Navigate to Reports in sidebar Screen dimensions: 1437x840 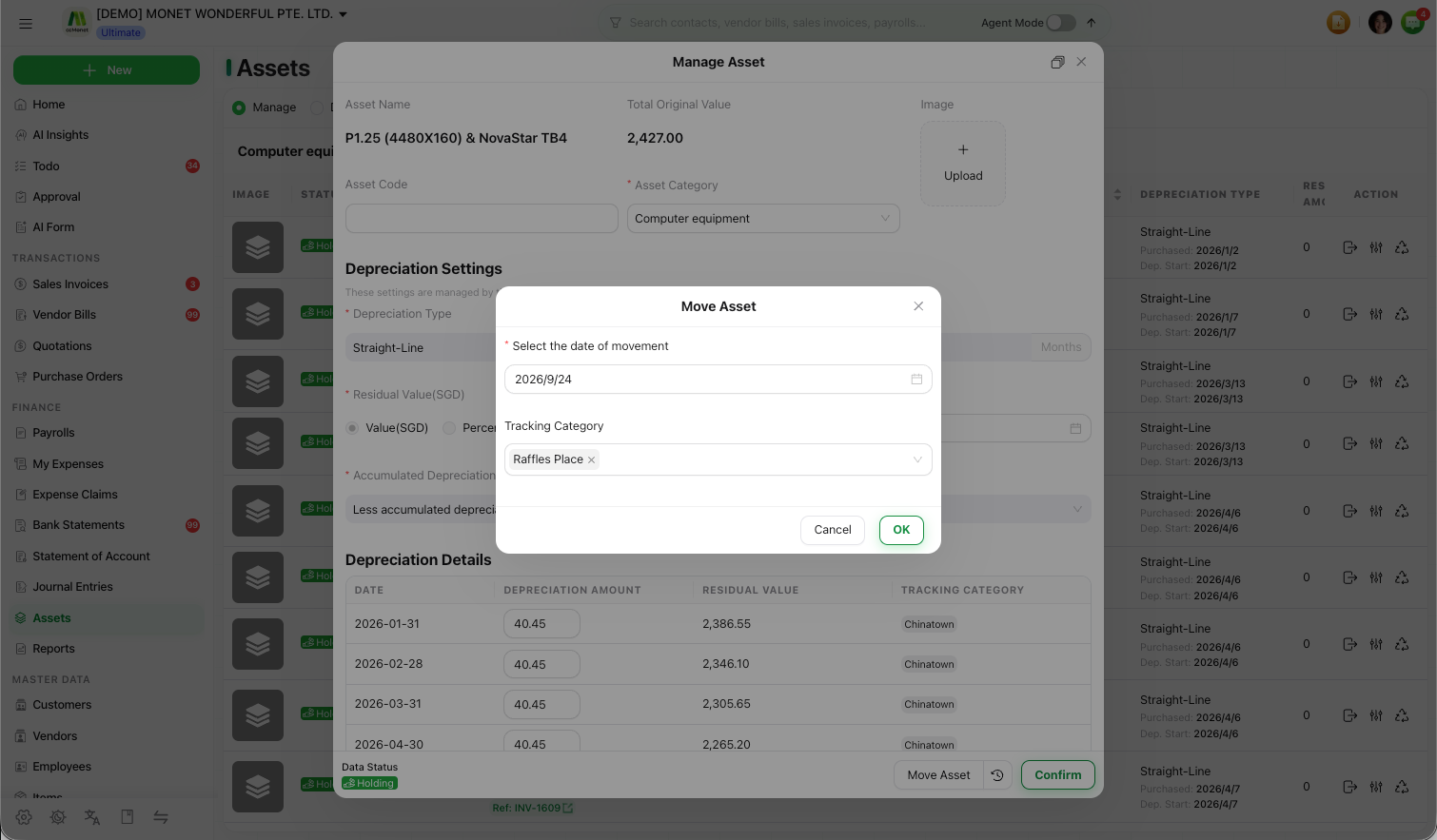point(53,649)
